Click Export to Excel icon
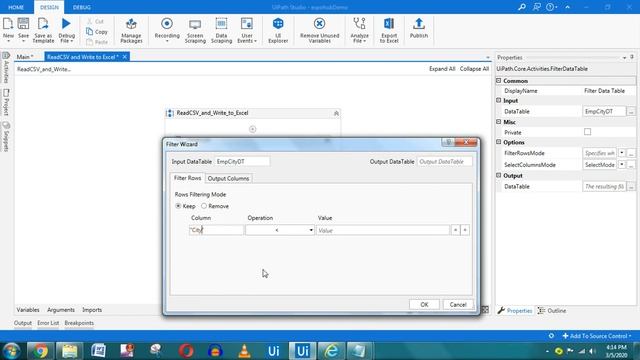This screenshot has width=640, height=360. pyautogui.click(x=389, y=24)
